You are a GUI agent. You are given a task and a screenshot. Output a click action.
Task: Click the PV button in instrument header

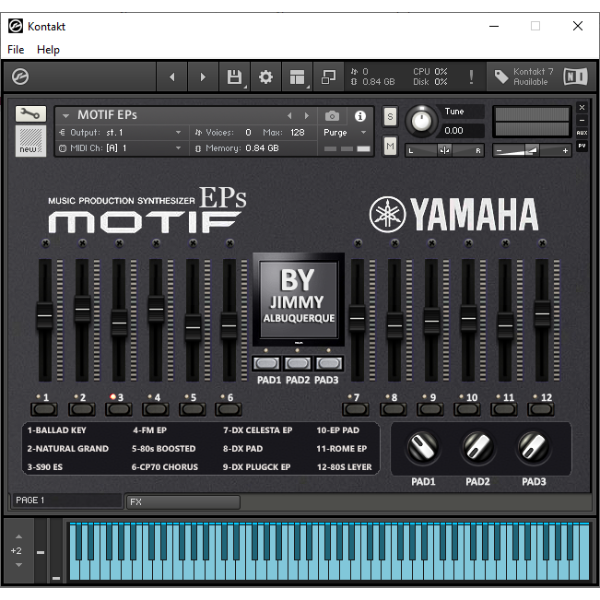[582, 146]
